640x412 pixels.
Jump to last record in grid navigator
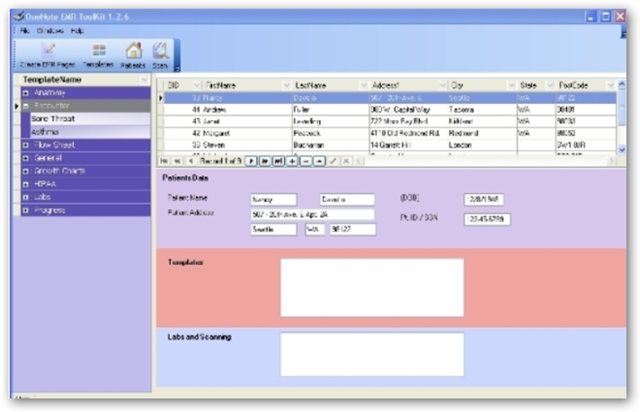[278, 160]
